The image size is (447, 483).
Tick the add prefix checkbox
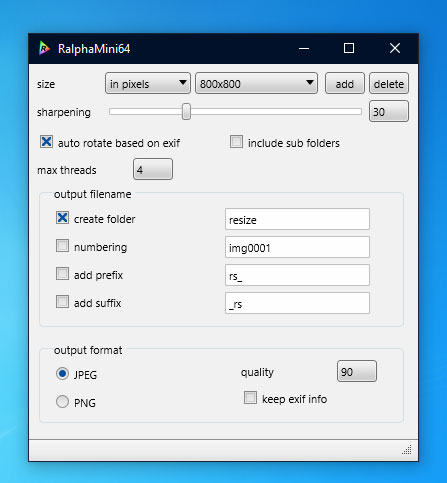coord(62,274)
